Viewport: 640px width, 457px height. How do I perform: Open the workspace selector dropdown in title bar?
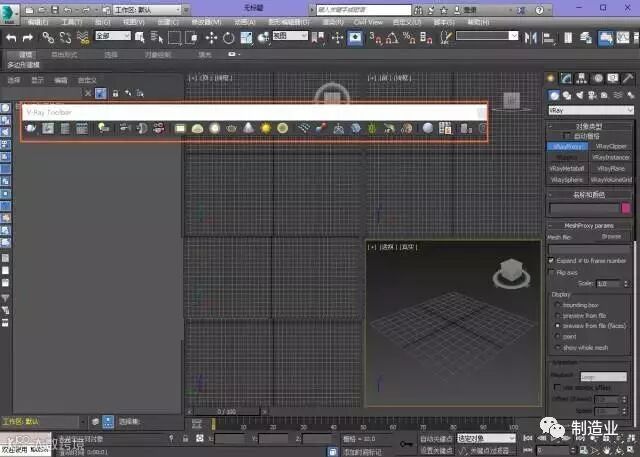coord(147,9)
